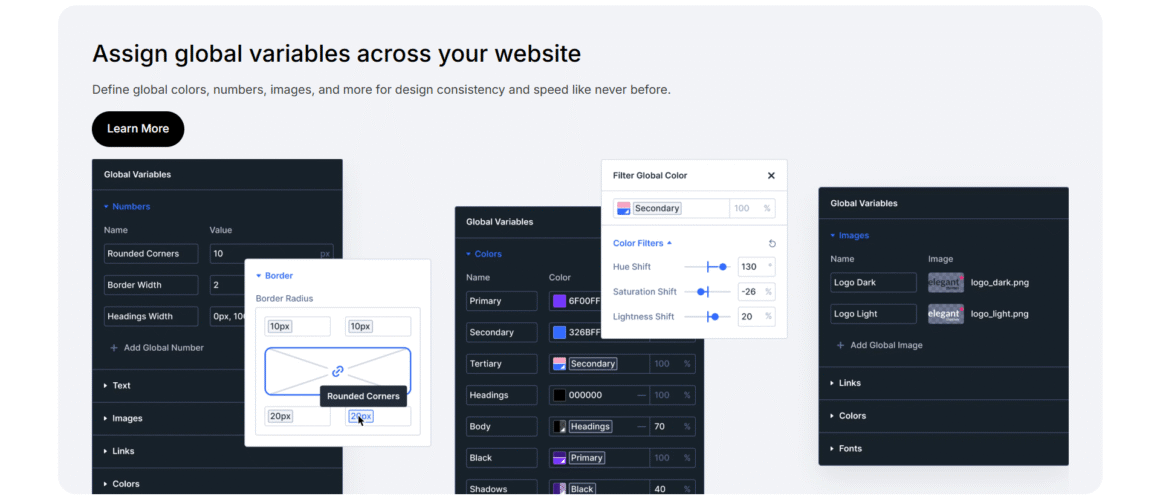Click the blue Secondary 326BFF color swatch
The width and height of the screenshot is (1160, 499).
click(x=559, y=333)
